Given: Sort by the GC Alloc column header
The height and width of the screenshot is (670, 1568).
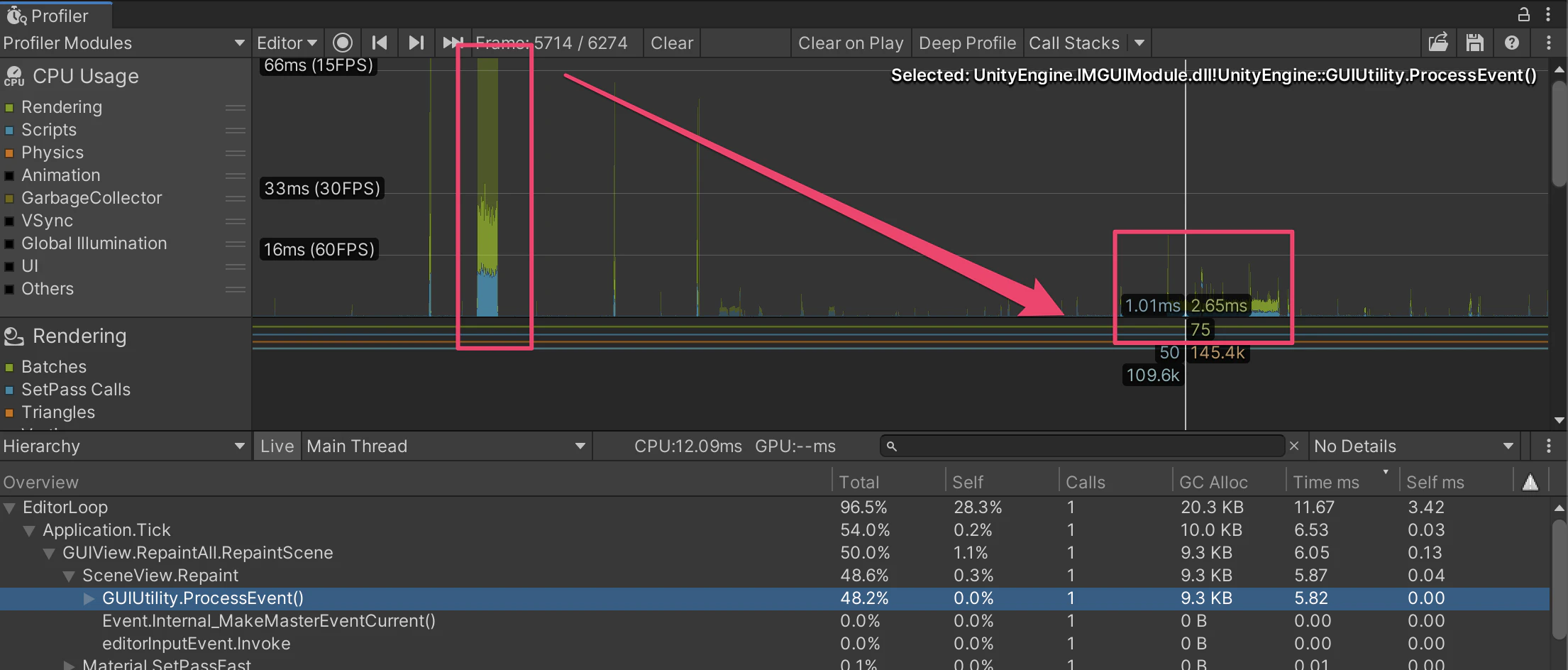Looking at the screenshot, I should click(x=1229, y=483).
